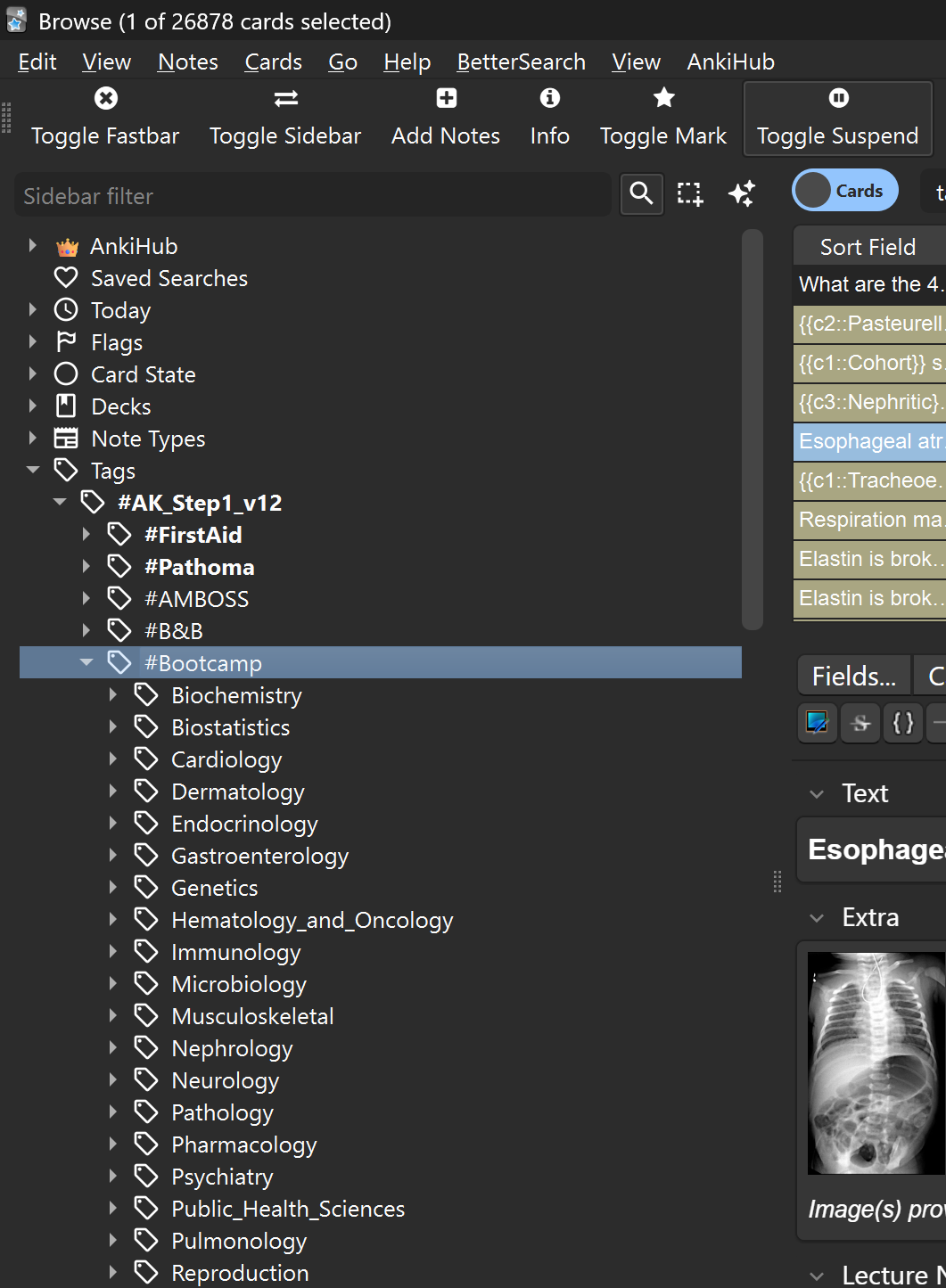Click the Sidebar filter input field

(x=312, y=195)
